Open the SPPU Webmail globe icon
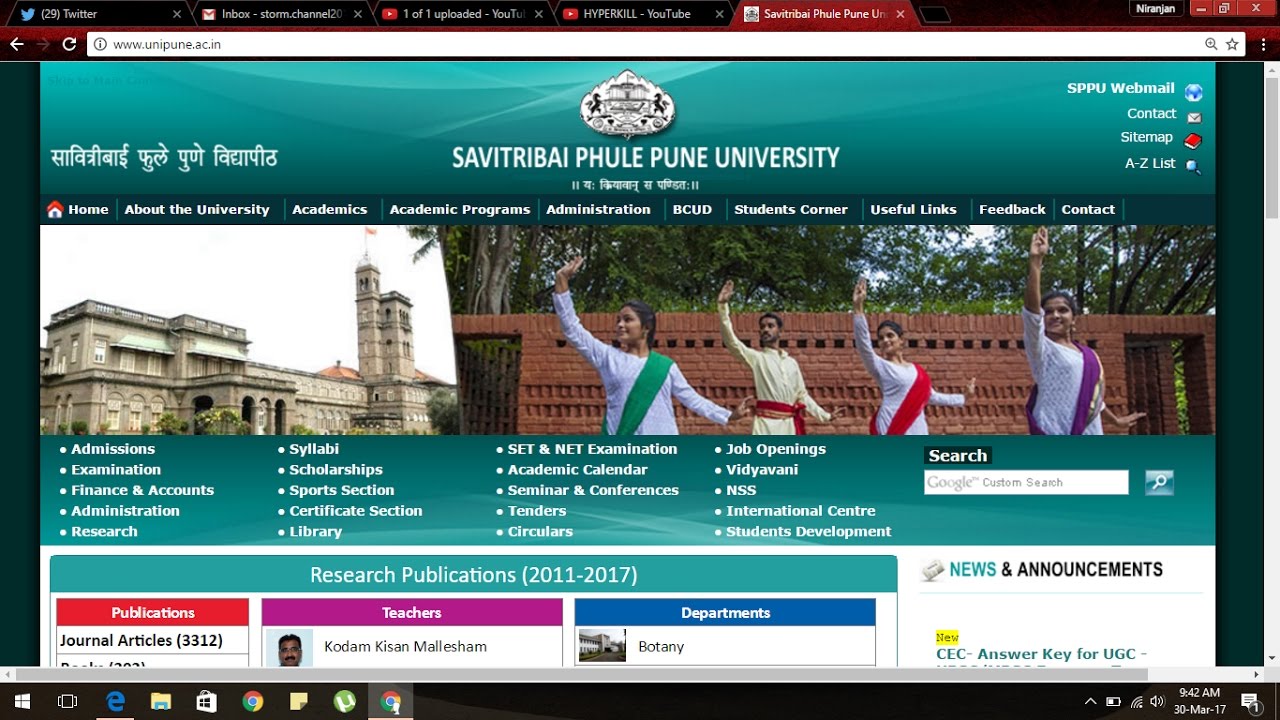Viewport: 1280px width, 720px height. point(1193,92)
